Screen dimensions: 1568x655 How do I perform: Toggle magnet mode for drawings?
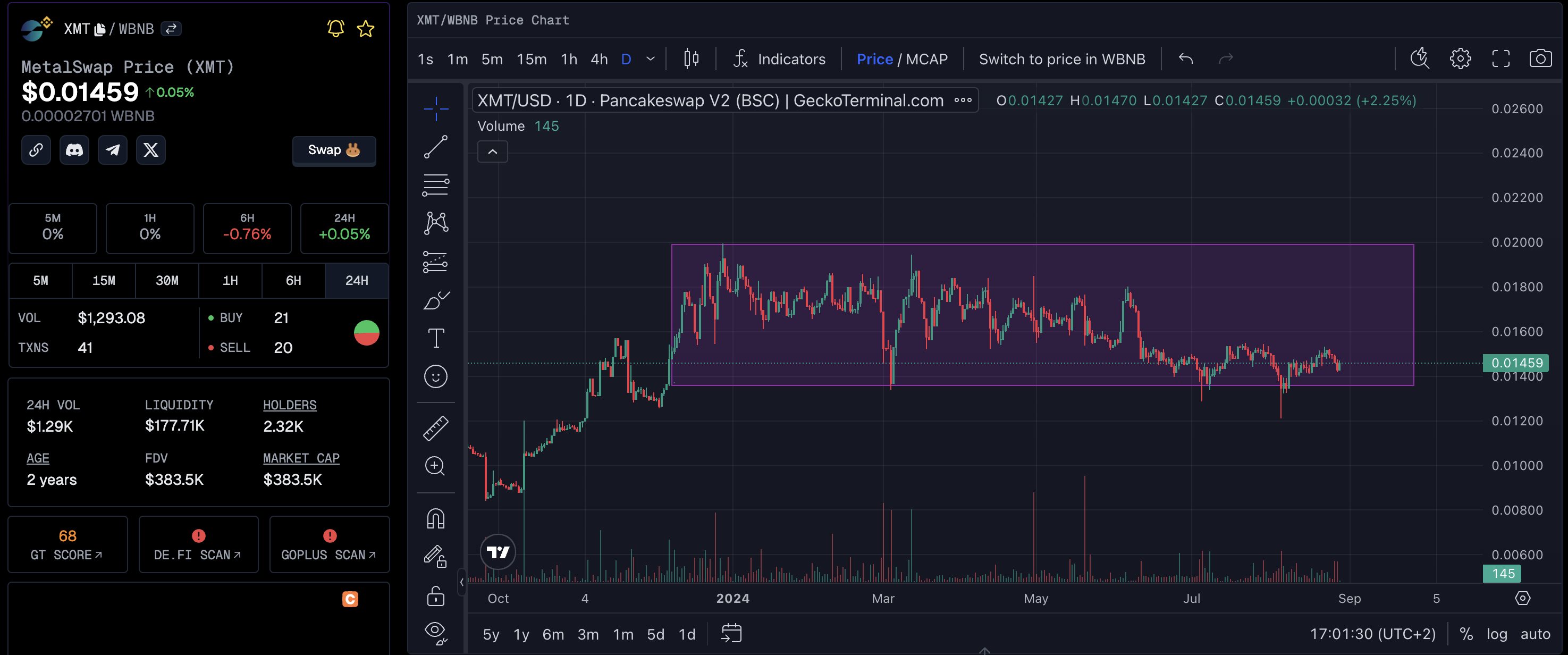[436, 519]
